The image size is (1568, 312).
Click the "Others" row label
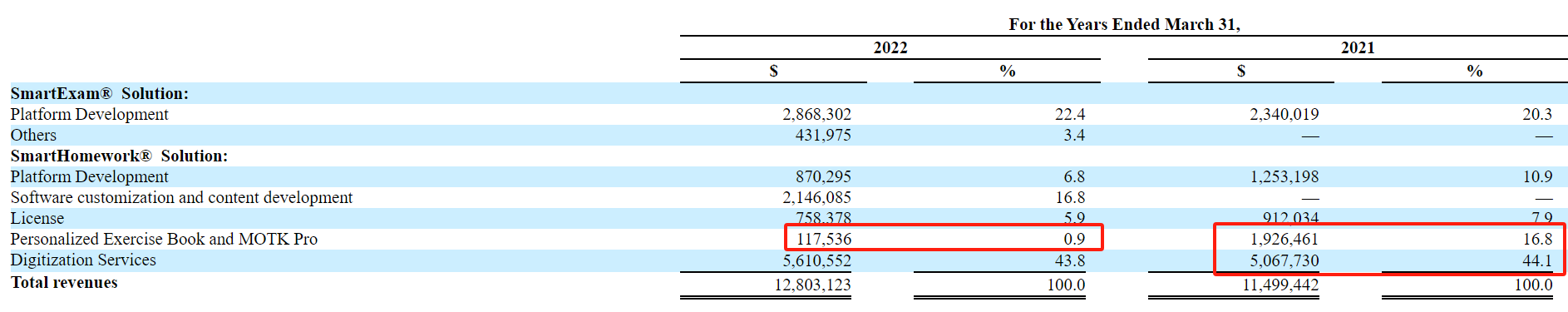pos(33,135)
